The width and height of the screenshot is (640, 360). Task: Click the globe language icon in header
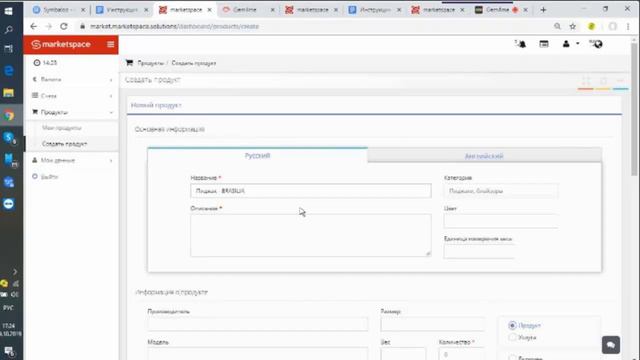[597, 44]
